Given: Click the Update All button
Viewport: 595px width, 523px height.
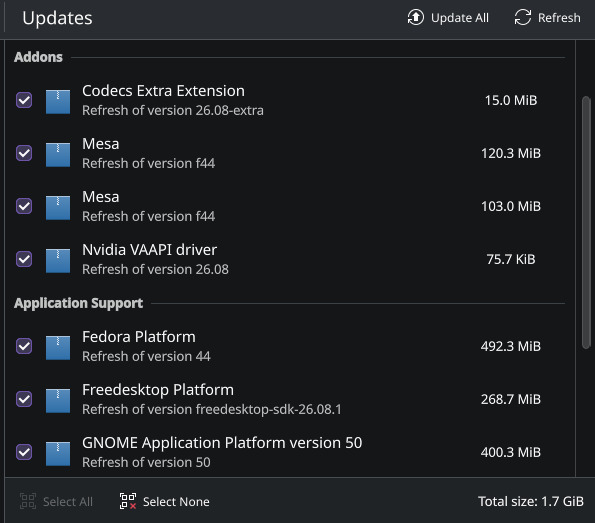Looking at the screenshot, I should pos(448,17).
